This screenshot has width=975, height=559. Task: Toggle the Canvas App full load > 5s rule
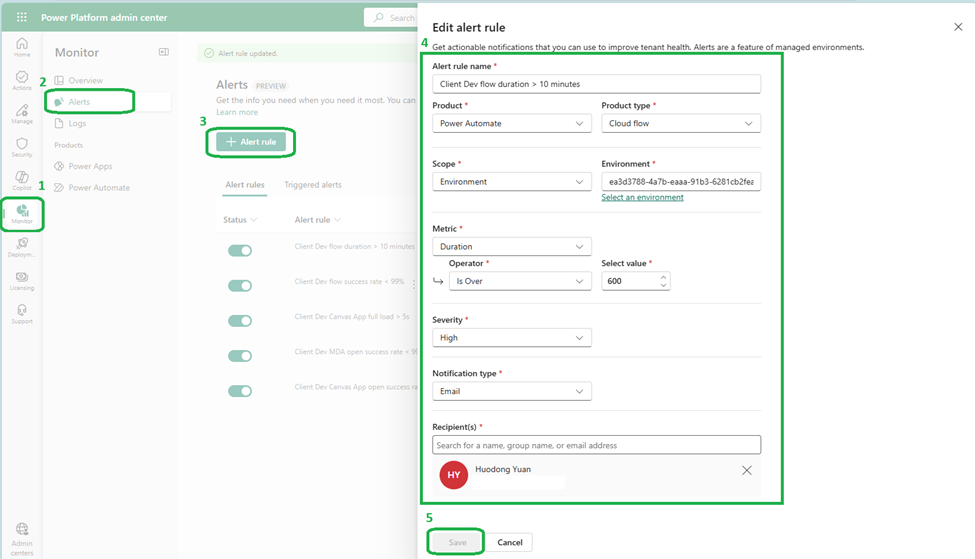pos(239,321)
